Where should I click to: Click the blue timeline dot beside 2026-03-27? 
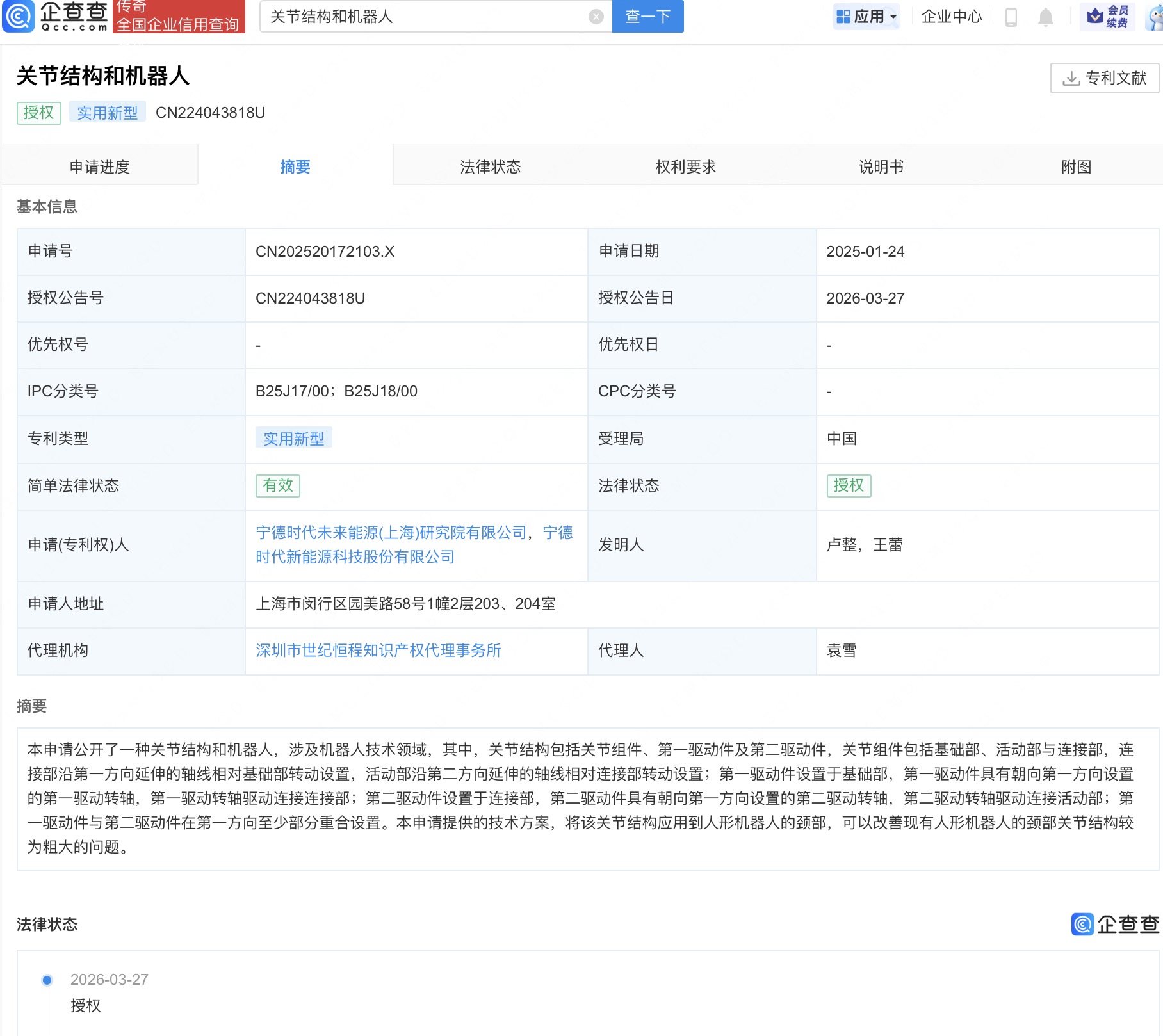pyautogui.click(x=46, y=979)
